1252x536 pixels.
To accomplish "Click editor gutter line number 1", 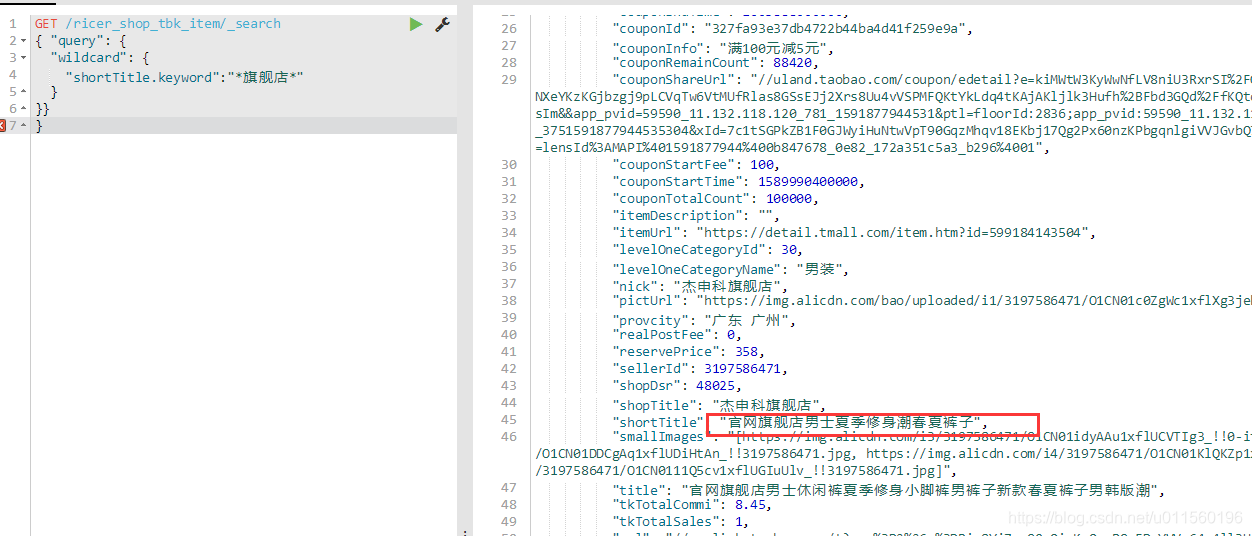I will click(12, 24).
